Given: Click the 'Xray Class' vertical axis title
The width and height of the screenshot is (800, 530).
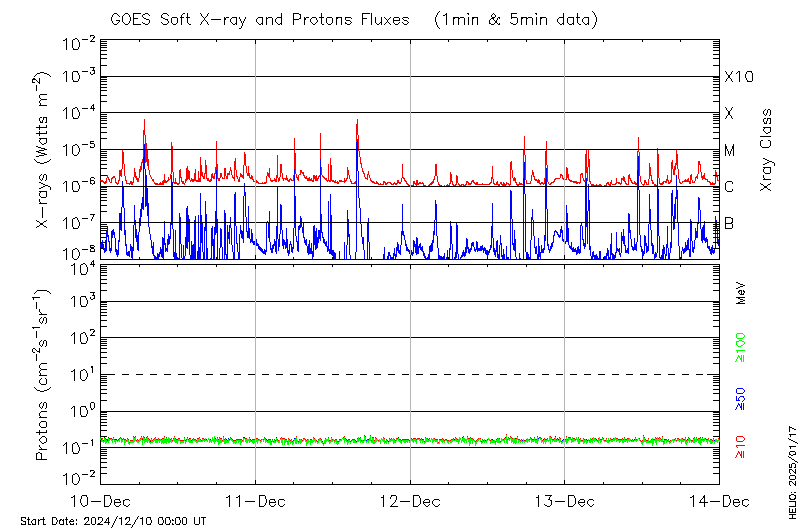Looking at the screenshot, I should 766,150.
